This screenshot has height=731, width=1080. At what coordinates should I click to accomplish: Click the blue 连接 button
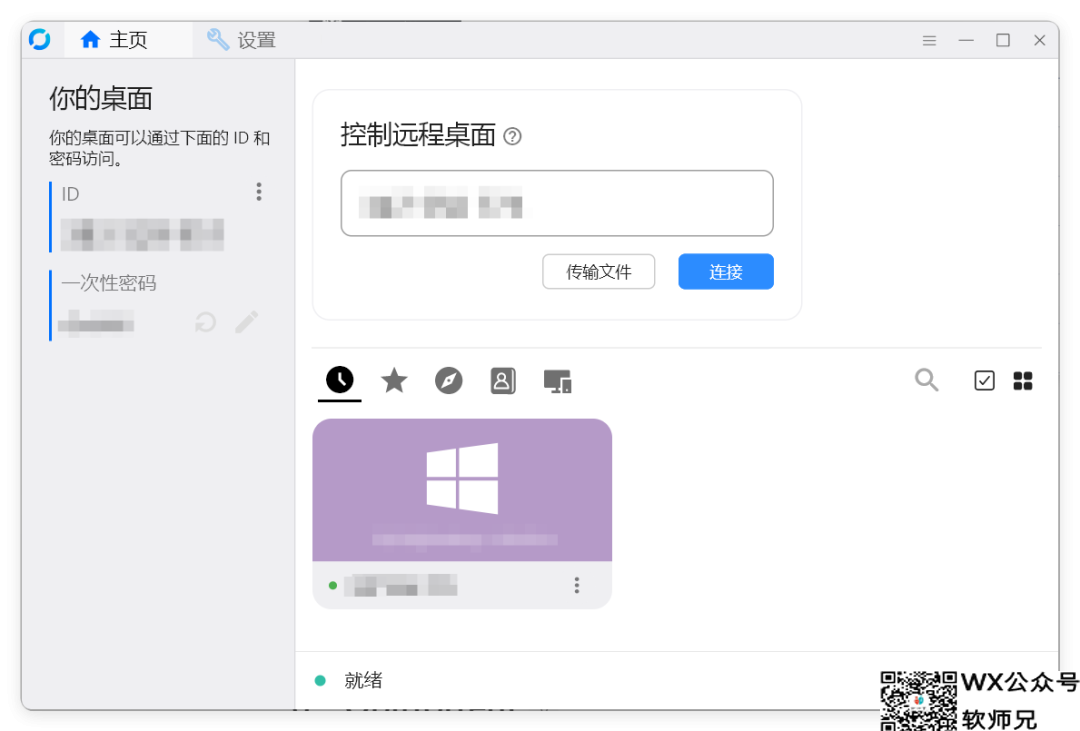click(725, 271)
